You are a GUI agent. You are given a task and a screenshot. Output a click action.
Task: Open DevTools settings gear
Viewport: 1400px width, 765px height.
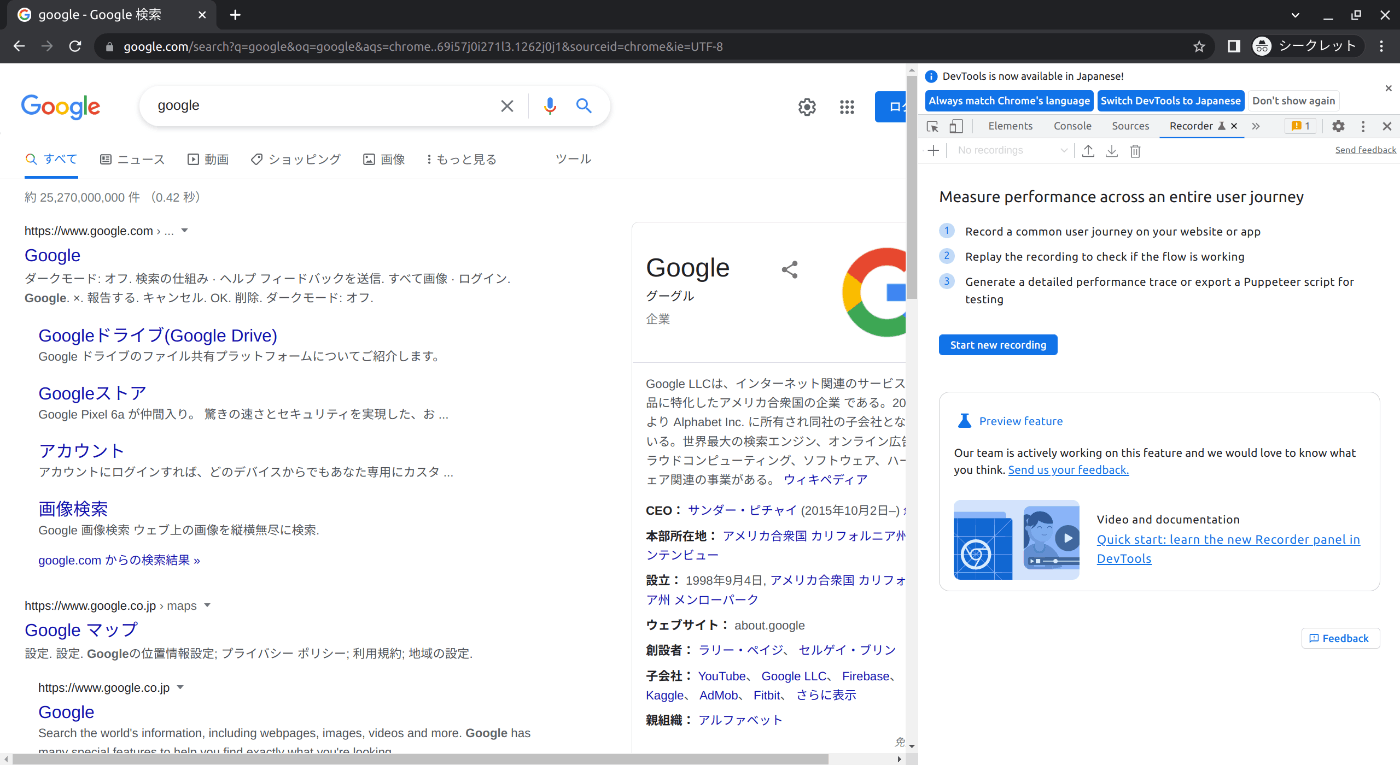1338,126
